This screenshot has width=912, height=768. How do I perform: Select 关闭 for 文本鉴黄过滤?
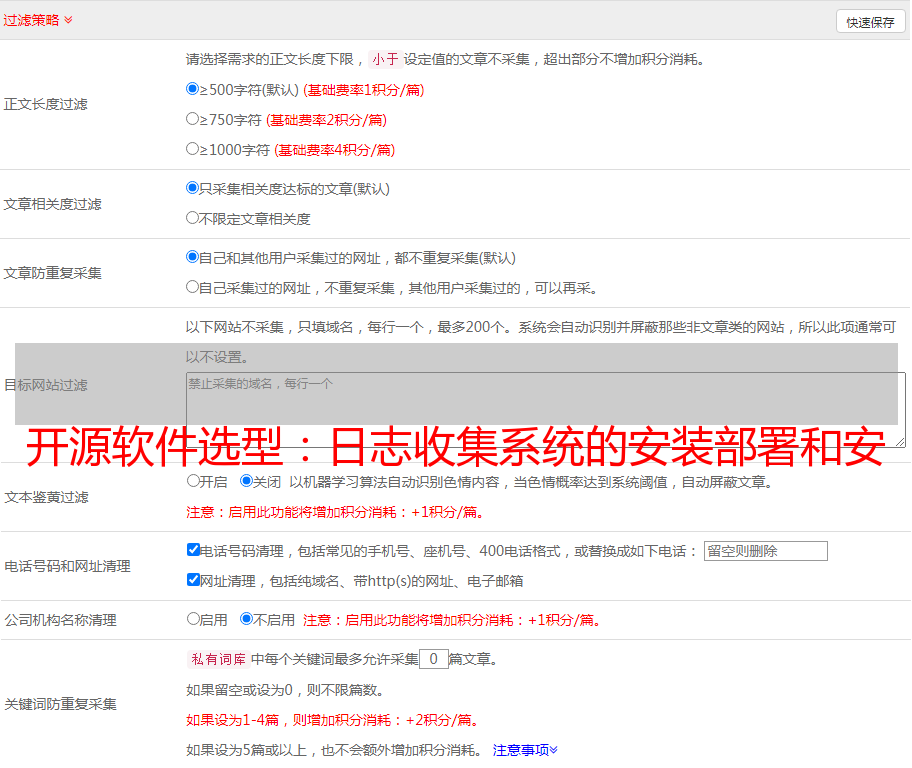(x=246, y=481)
